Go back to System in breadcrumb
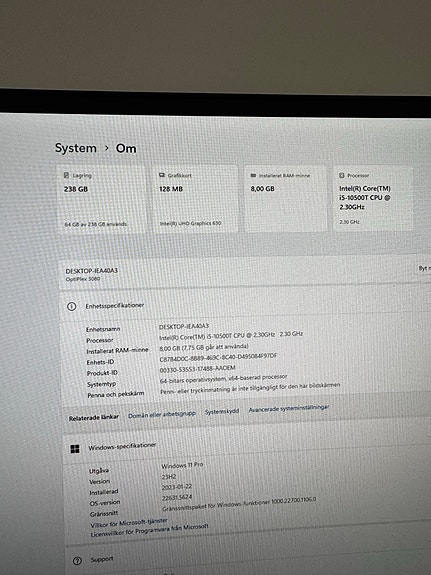The height and width of the screenshot is (575, 431). (x=76, y=148)
